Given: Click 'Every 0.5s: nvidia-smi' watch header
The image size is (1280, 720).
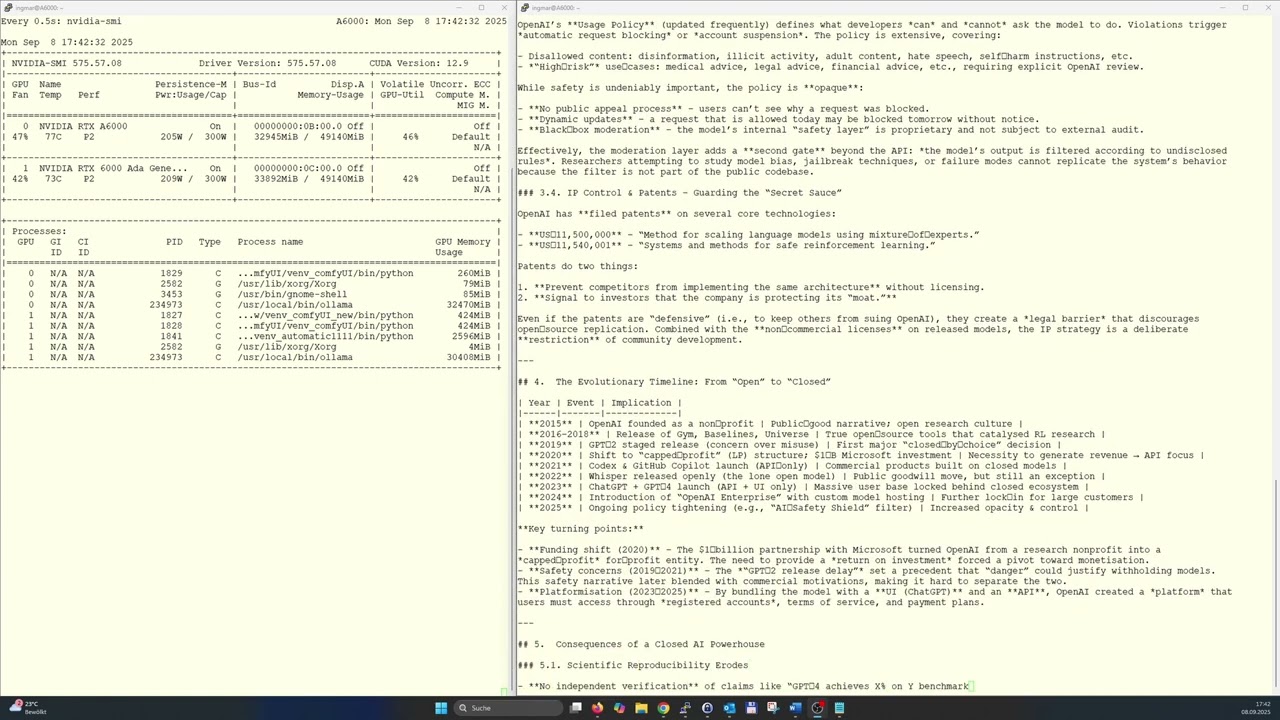Looking at the screenshot, I should (x=61, y=21).
